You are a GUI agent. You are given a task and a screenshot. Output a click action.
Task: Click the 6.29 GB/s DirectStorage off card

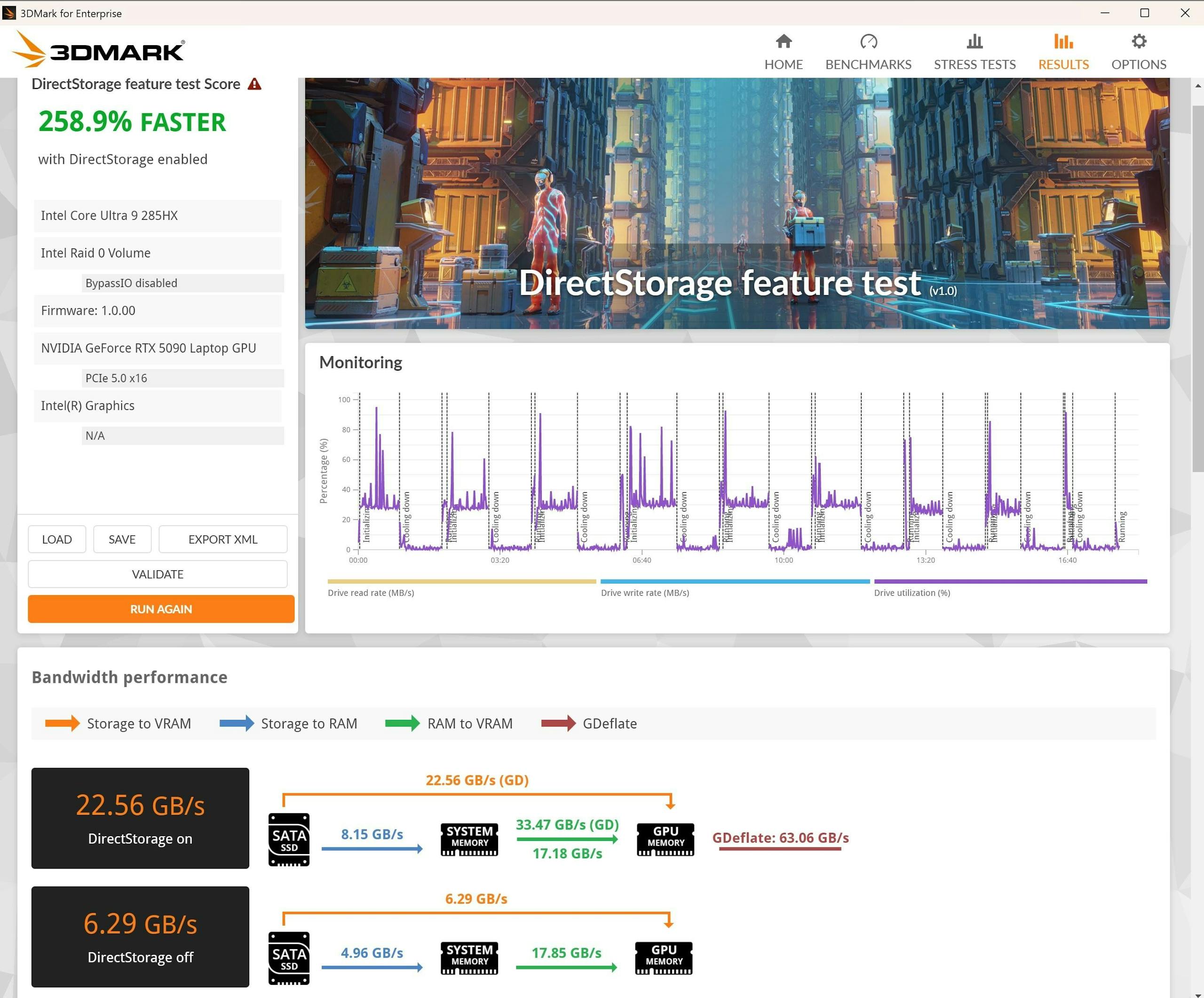[141, 937]
